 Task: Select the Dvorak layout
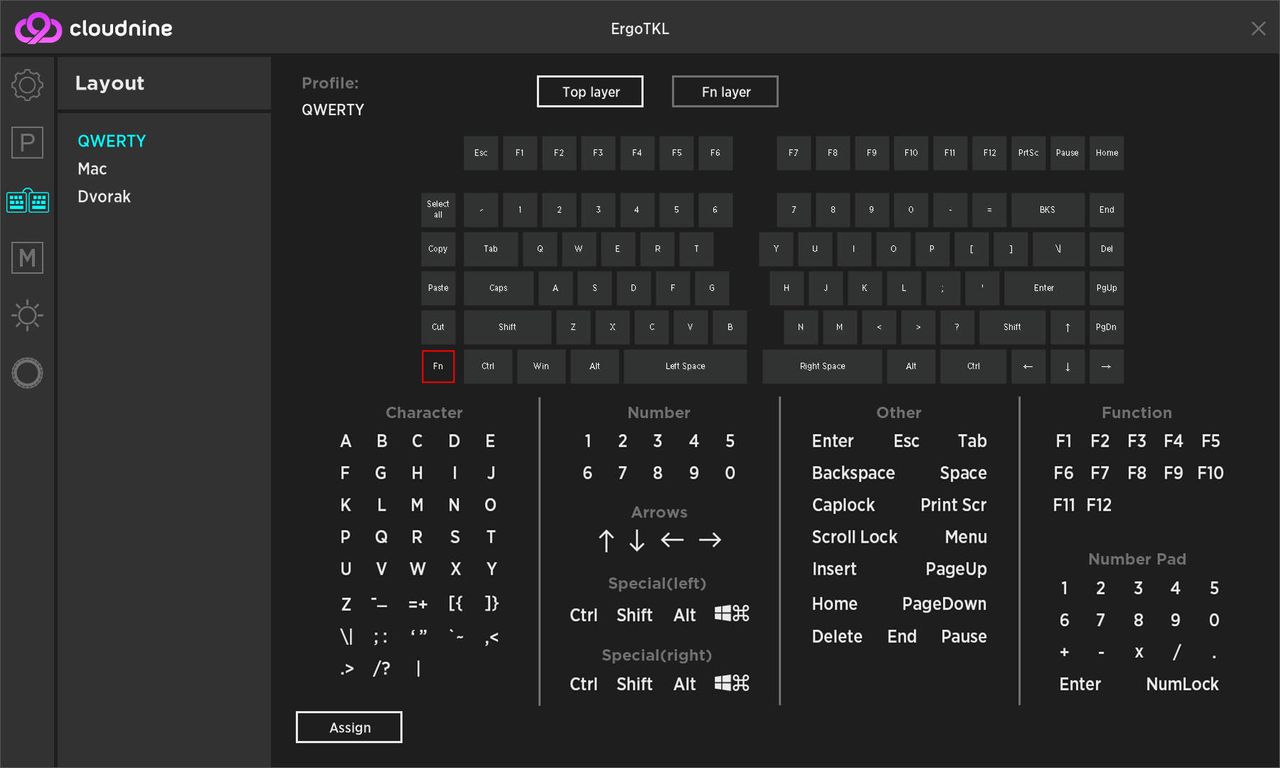(x=104, y=197)
